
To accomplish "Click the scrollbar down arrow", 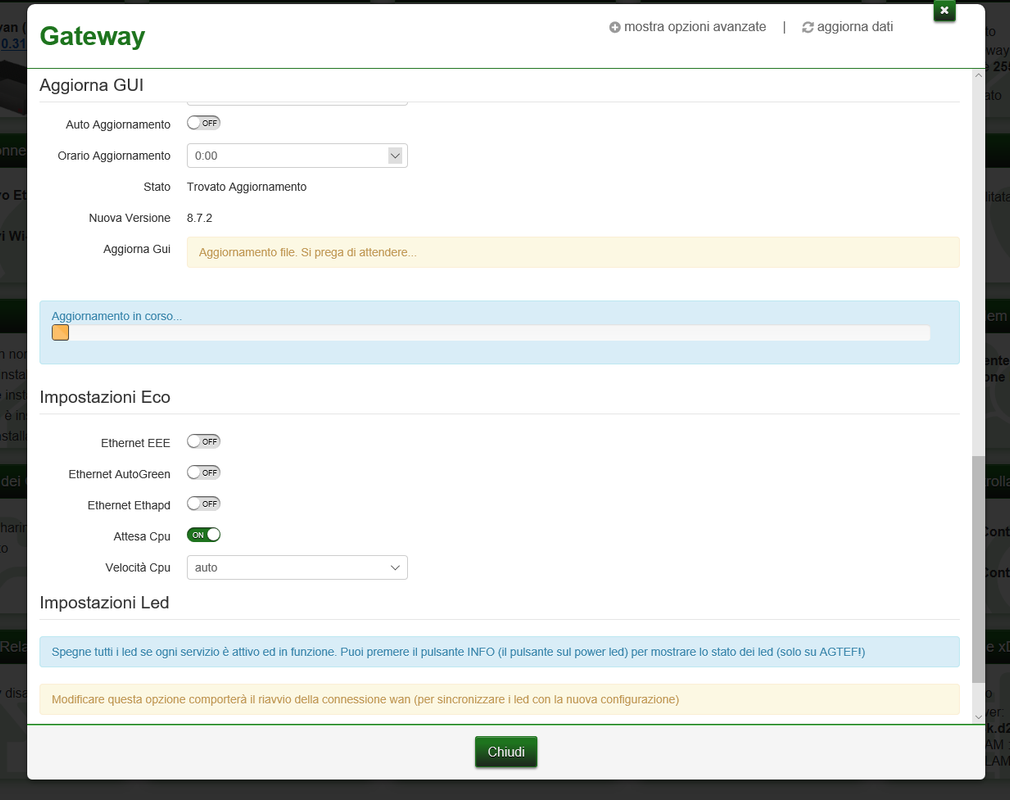I will coord(978,717).
